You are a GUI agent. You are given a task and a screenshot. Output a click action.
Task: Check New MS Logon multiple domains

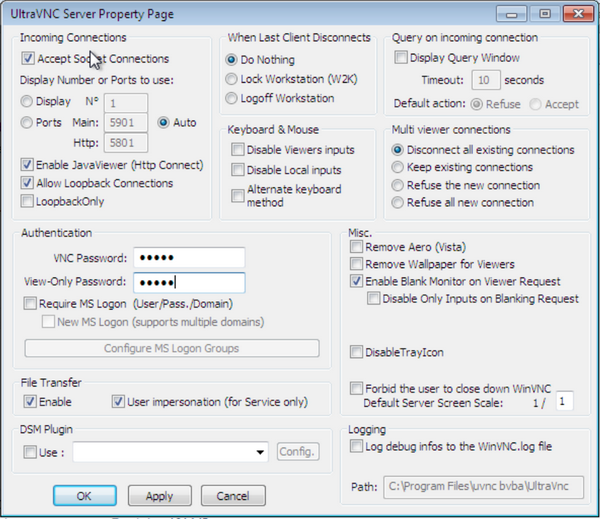48,322
